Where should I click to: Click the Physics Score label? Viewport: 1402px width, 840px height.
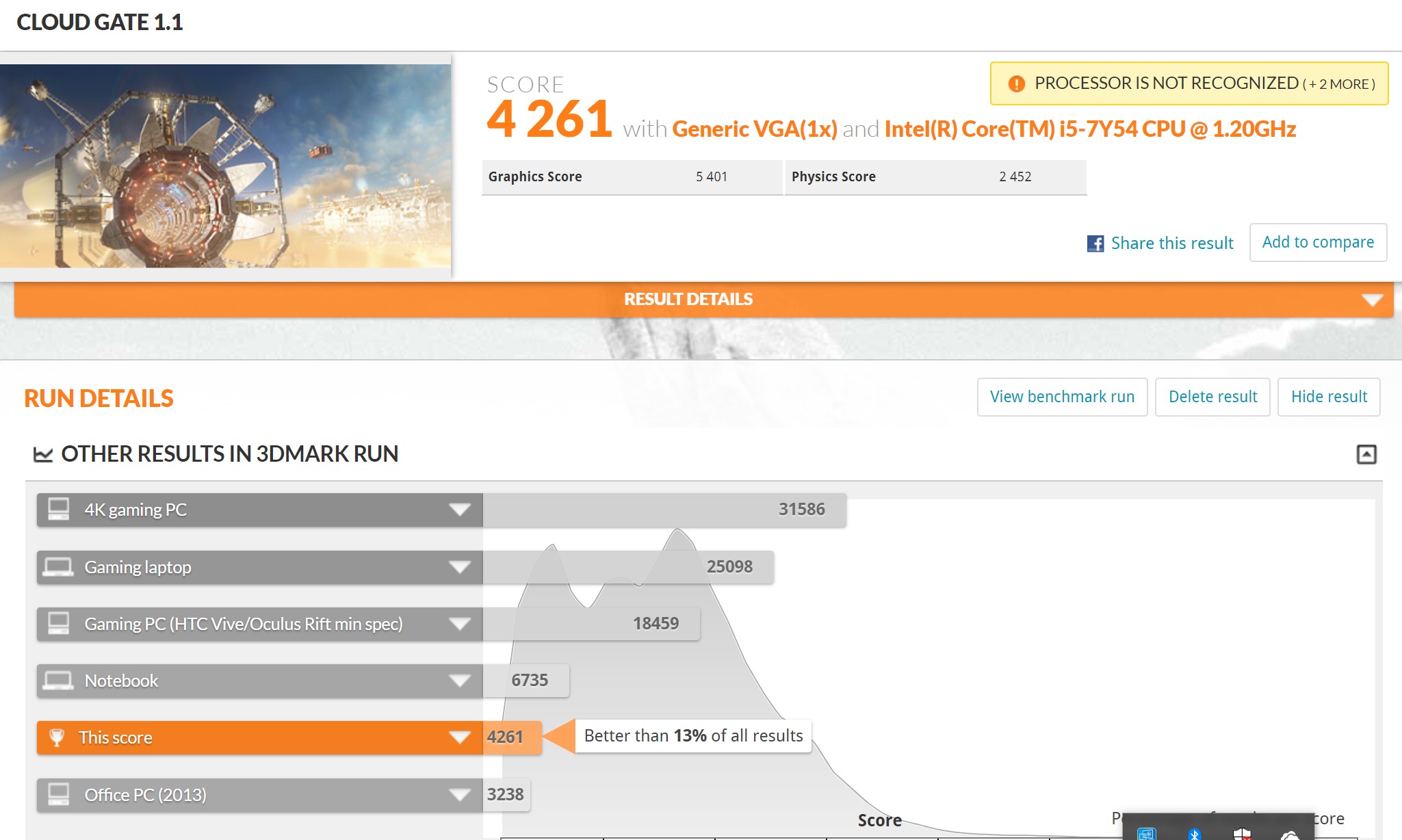(833, 177)
